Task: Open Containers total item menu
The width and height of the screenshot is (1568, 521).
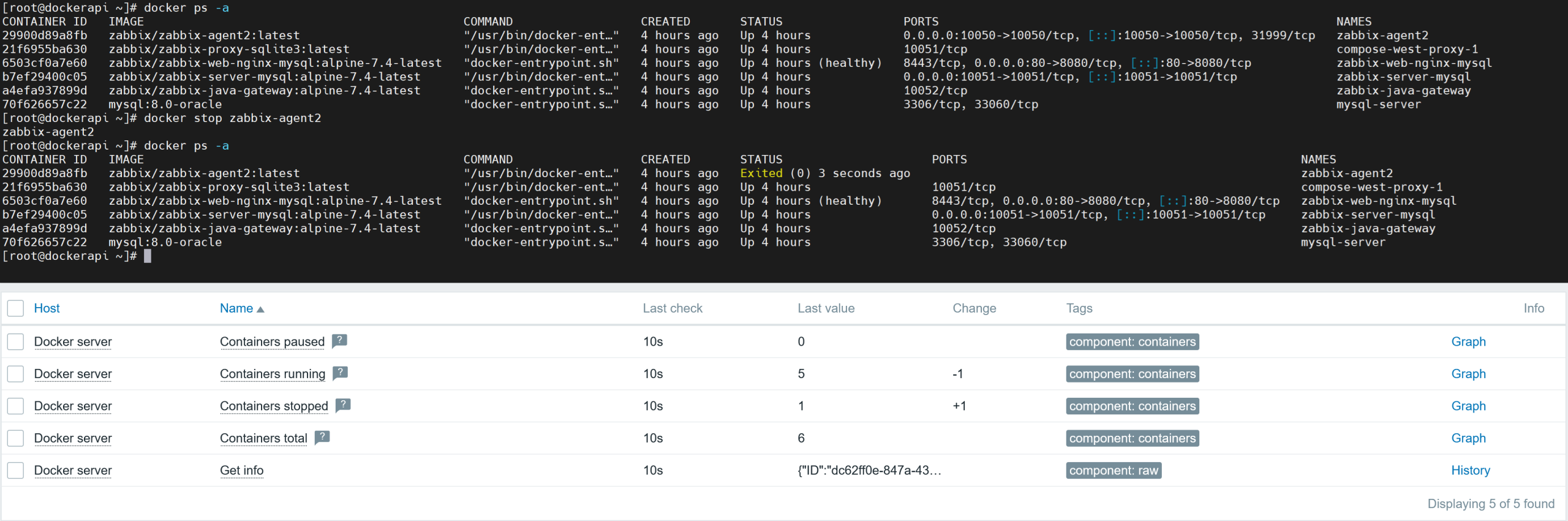Action: click(263, 438)
